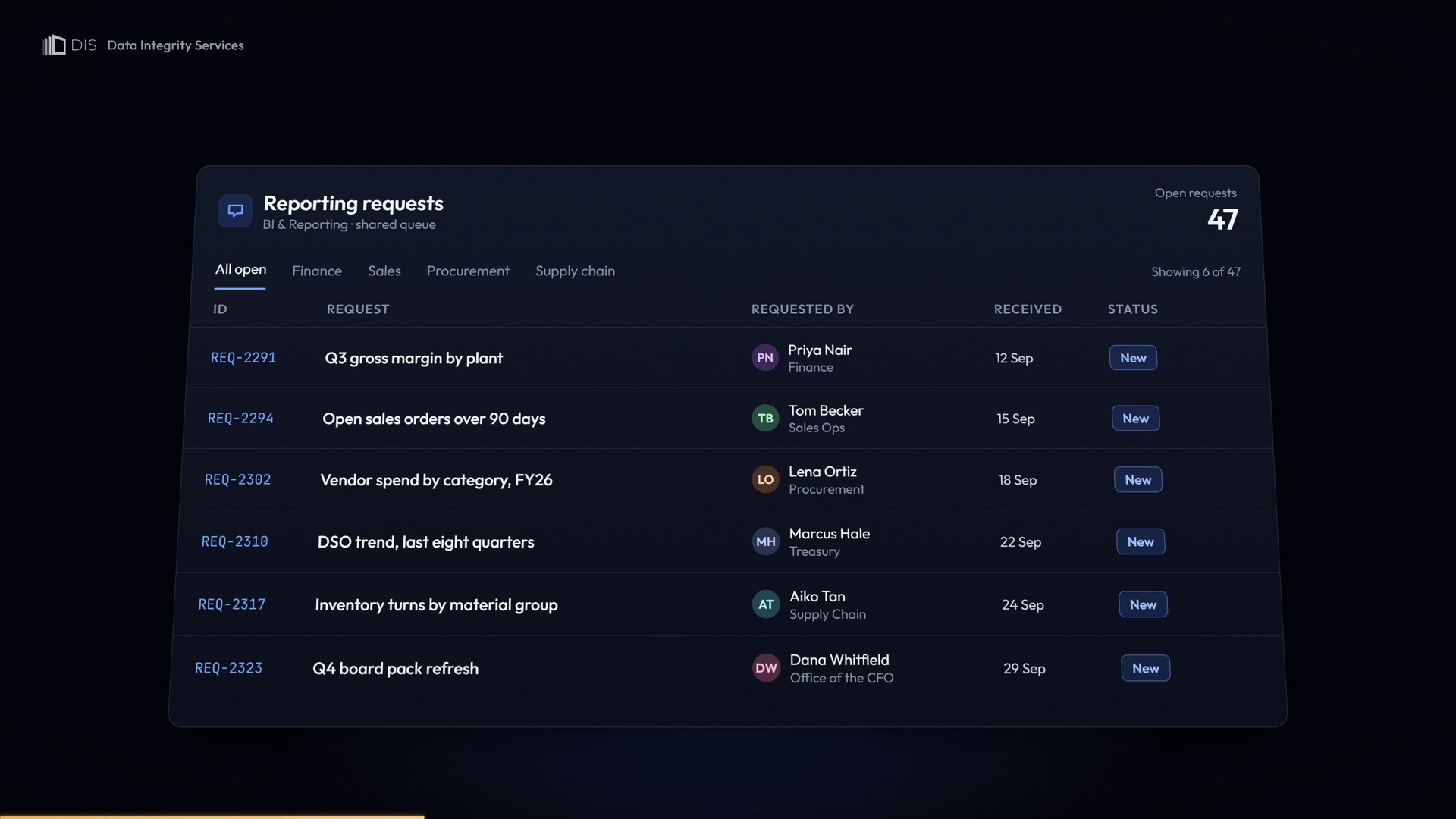Open Dana Whitfield's DW avatar
1456x819 pixels.
[x=766, y=669]
